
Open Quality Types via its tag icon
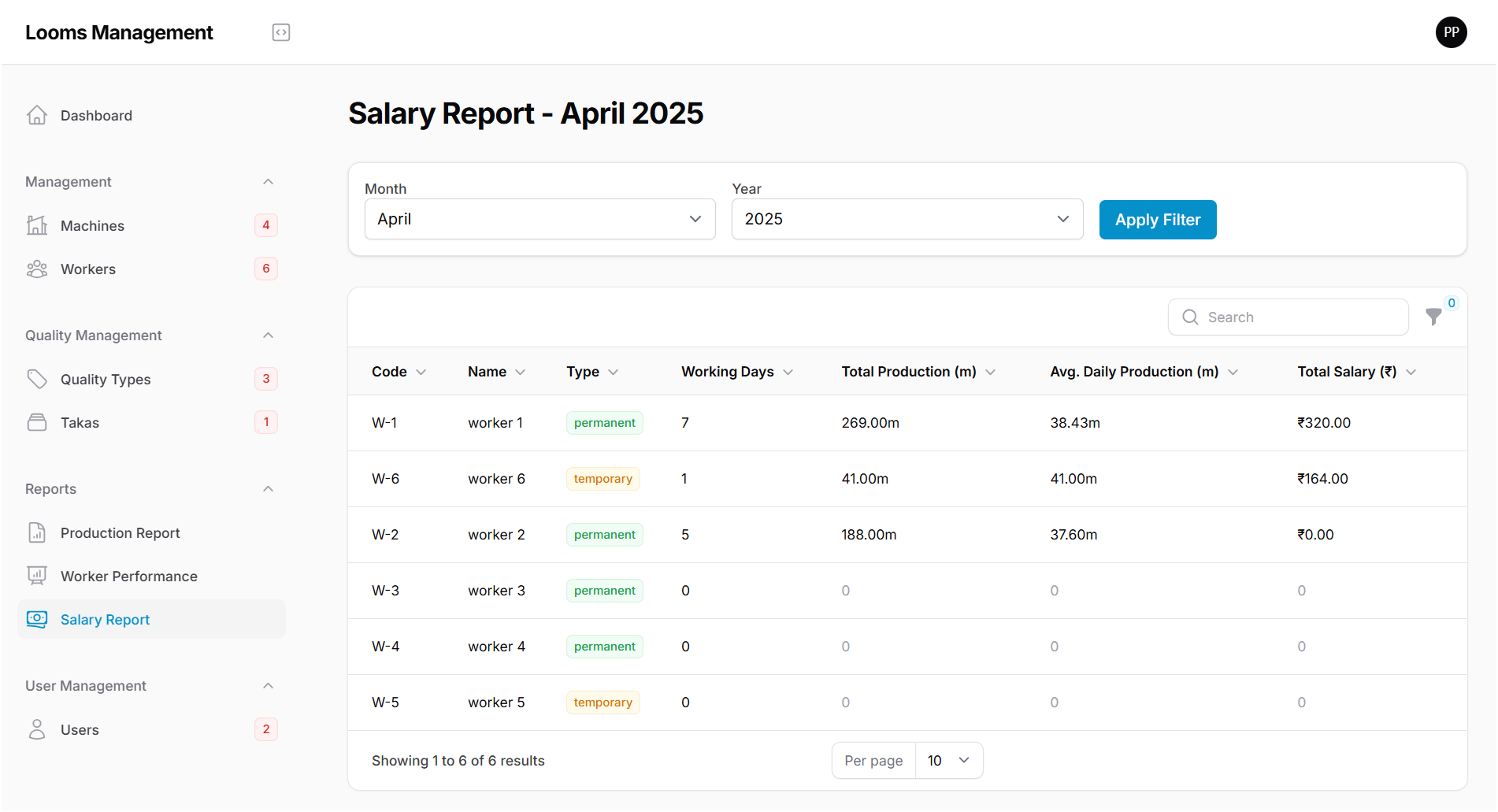pos(37,379)
